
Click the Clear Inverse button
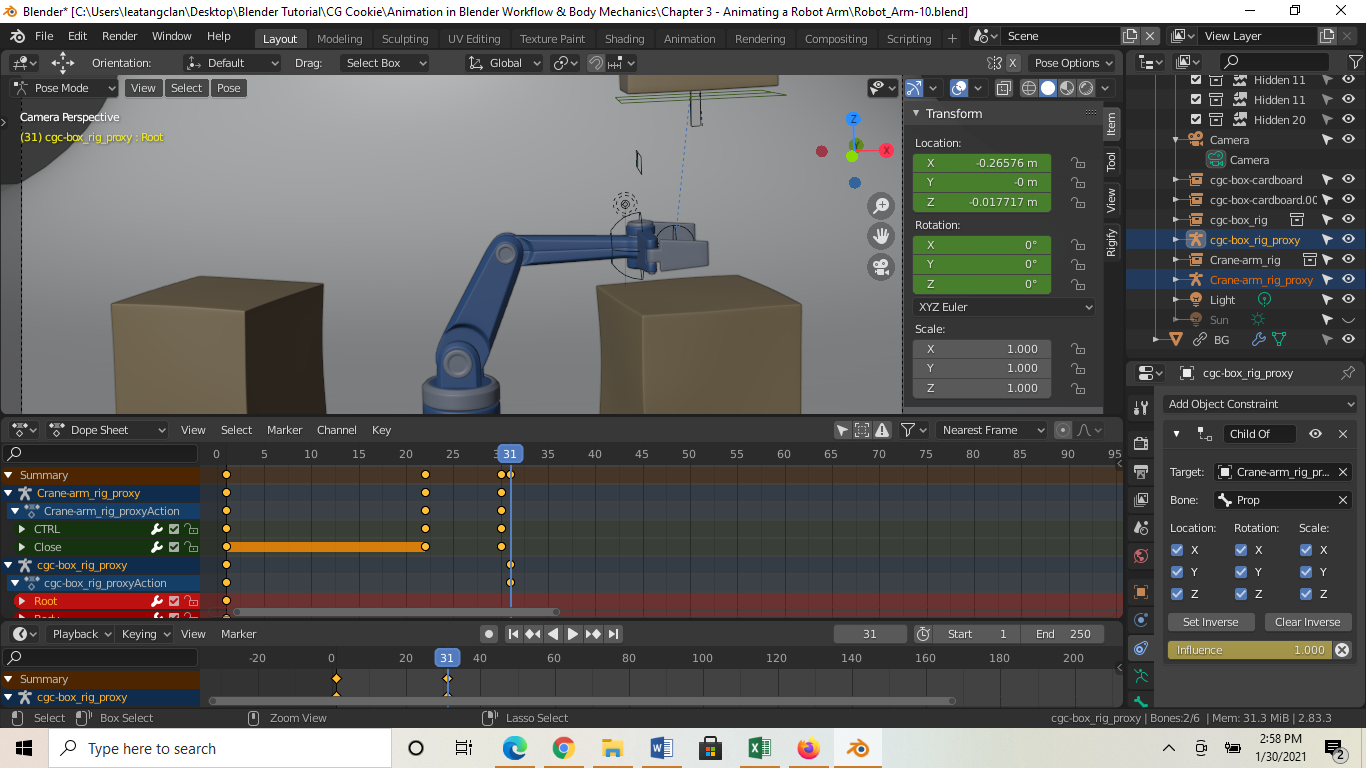pyautogui.click(x=1307, y=622)
